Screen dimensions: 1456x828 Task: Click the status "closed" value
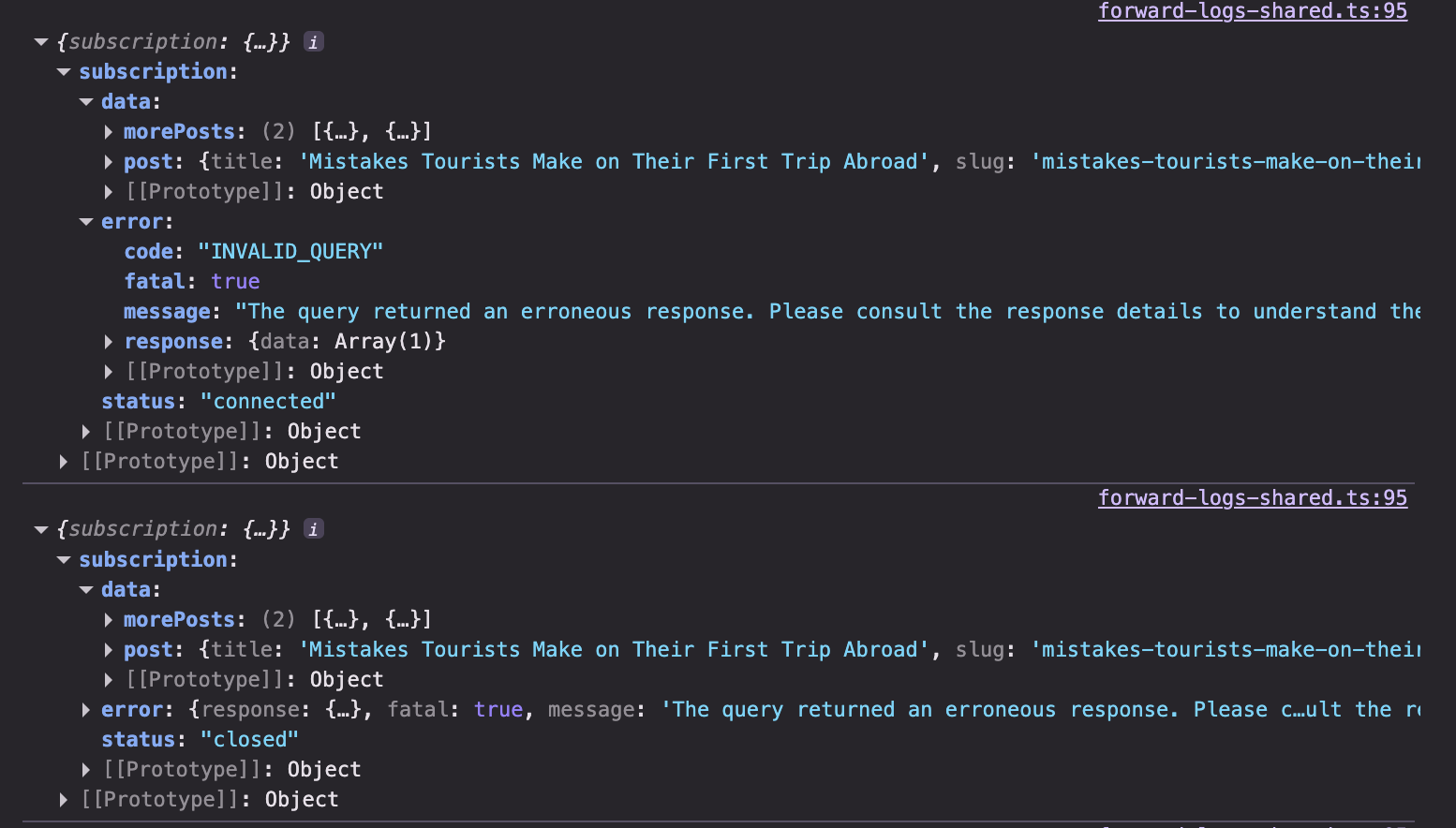coord(249,740)
